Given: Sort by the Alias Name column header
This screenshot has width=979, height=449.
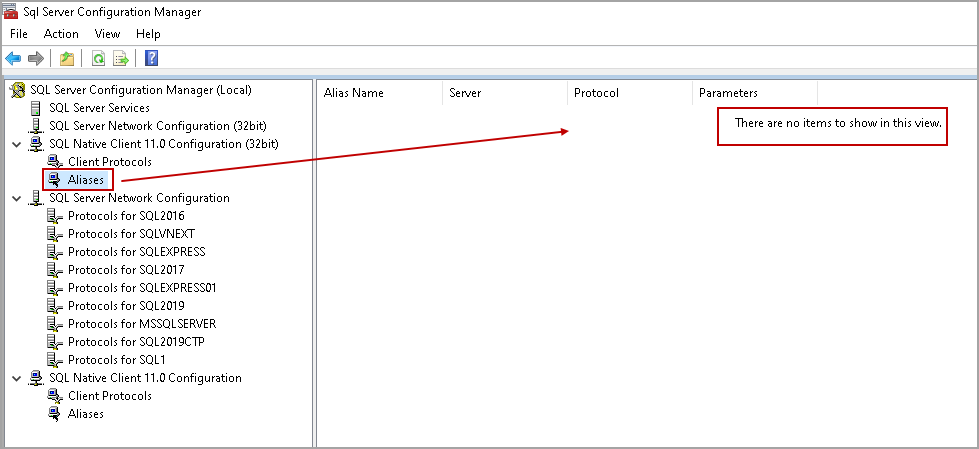Looking at the screenshot, I should coord(380,93).
